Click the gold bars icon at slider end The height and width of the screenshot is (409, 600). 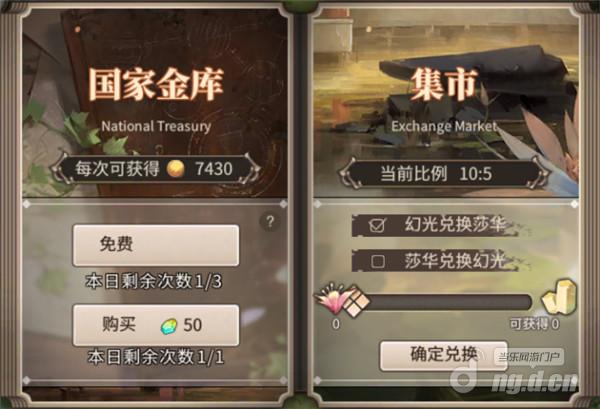pyautogui.click(x=559, y=297)
